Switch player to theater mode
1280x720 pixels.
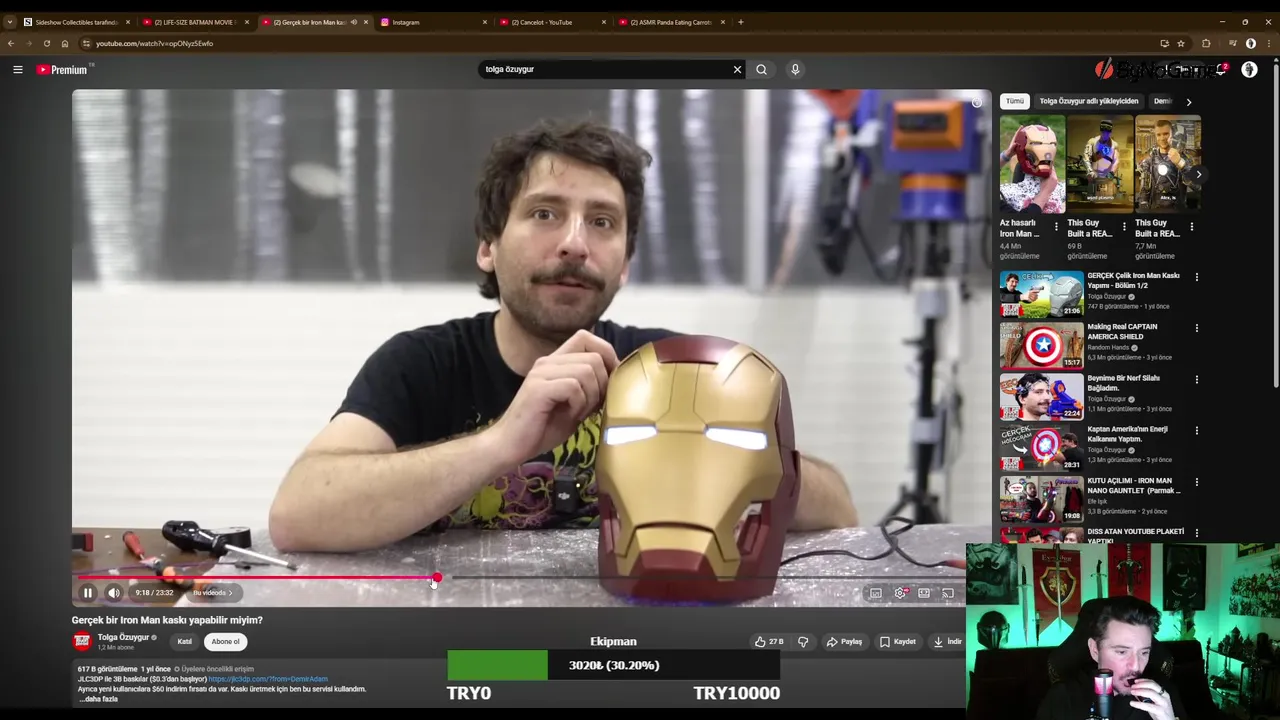pos(925,593)
